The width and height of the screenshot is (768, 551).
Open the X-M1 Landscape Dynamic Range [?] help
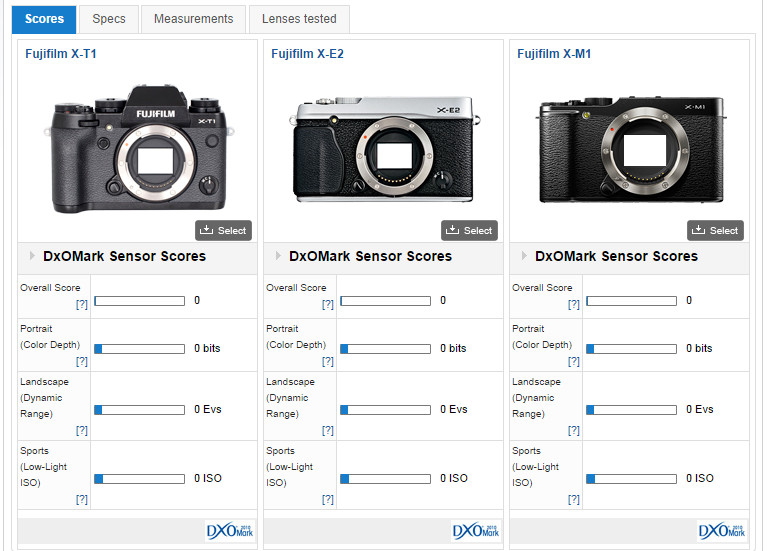(x=574, y=431)
